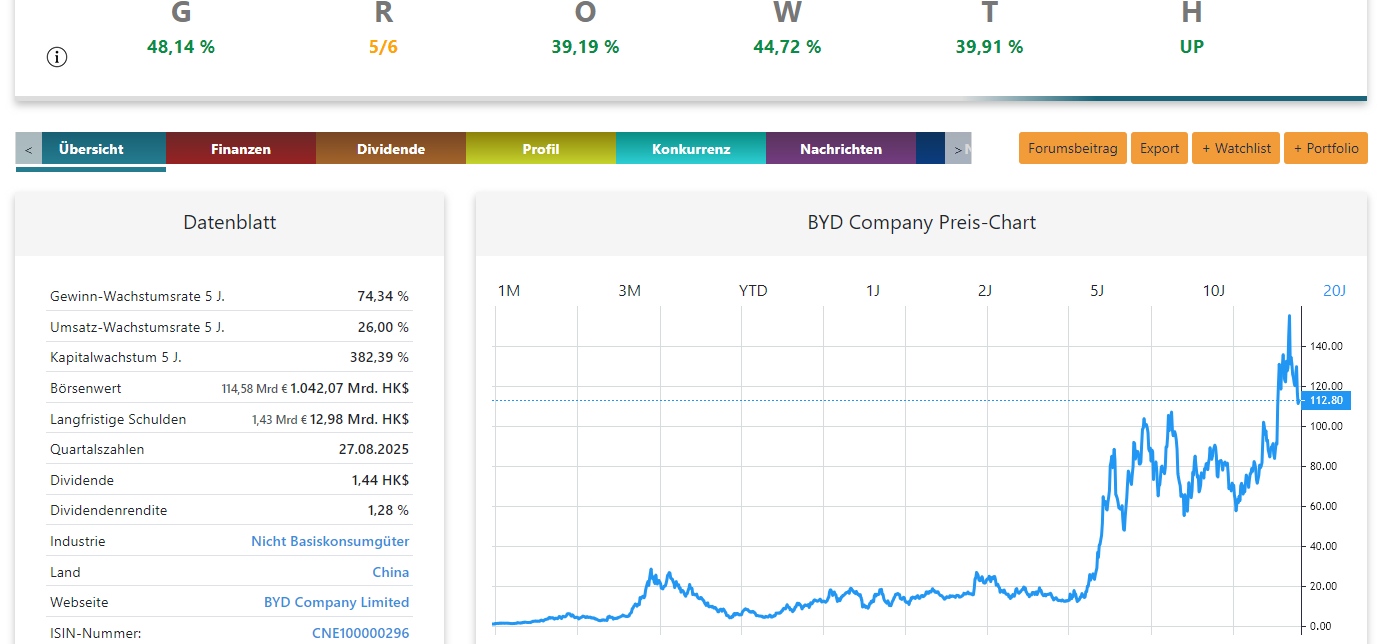Screen dimensions: 1386x644
Task: Click the O score 39,19 %
Action: [585, 47]
